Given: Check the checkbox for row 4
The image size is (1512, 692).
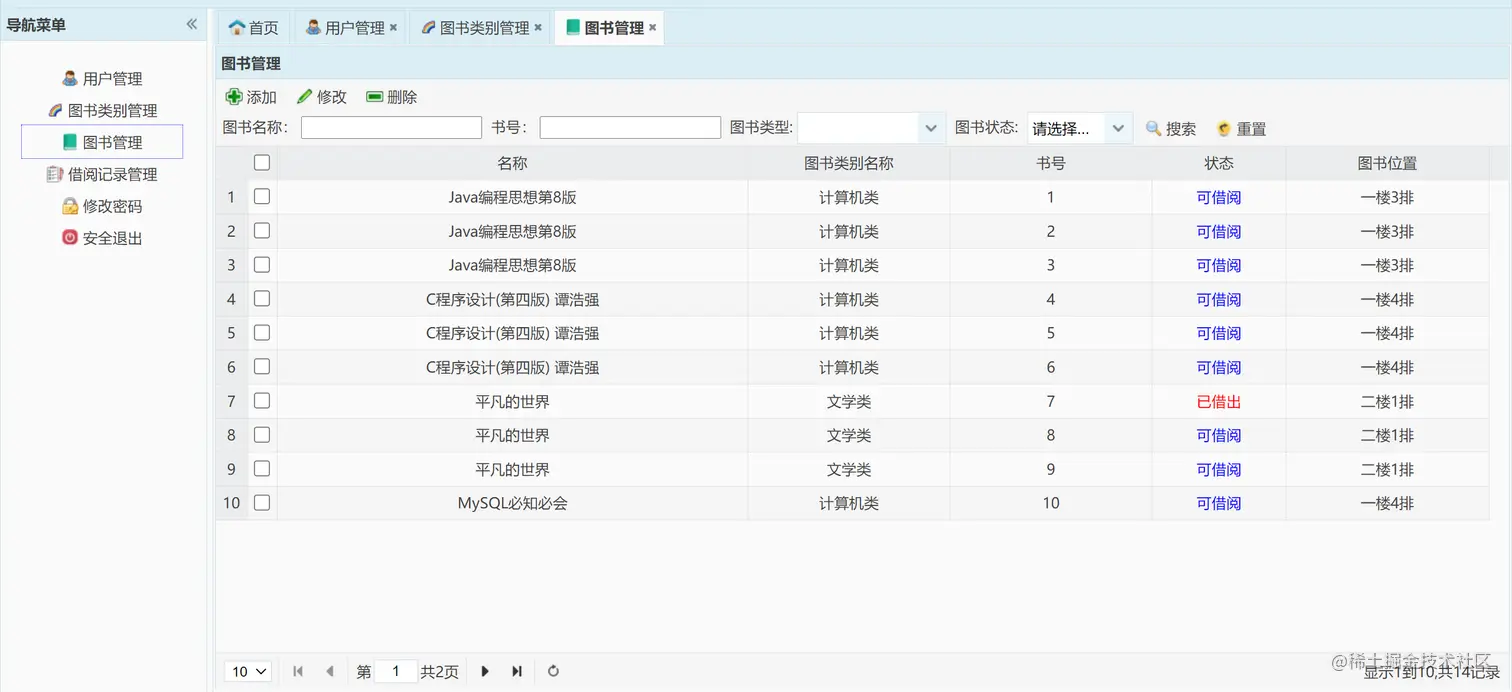Looking at the screenshot, I should pos(262,298).
